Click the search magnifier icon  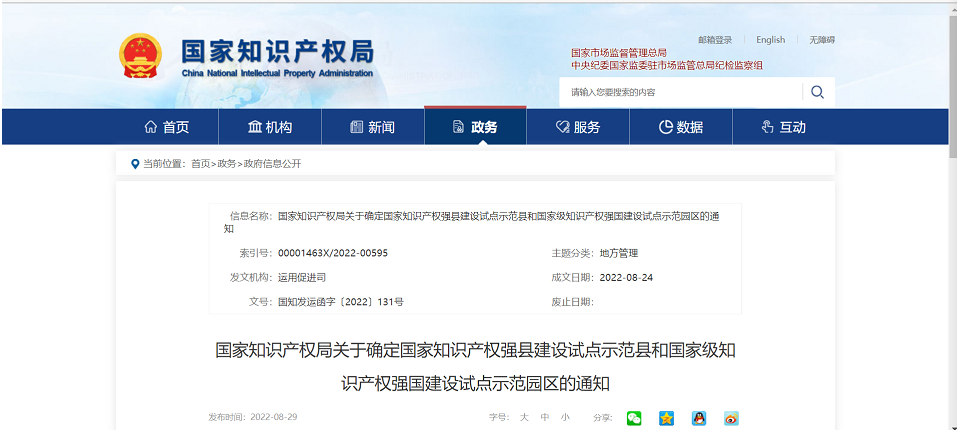pyautogui.click(x=817, y=92)
